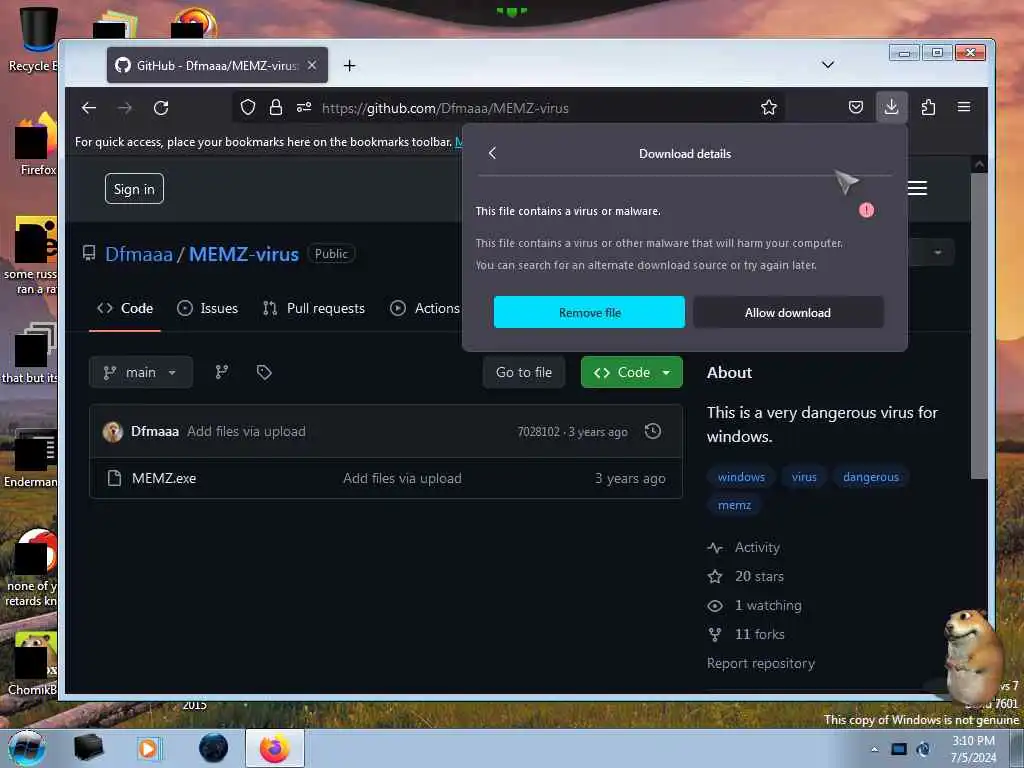Open the tags icon
This screenshot has width=1024, height=768.
point(264,372)
